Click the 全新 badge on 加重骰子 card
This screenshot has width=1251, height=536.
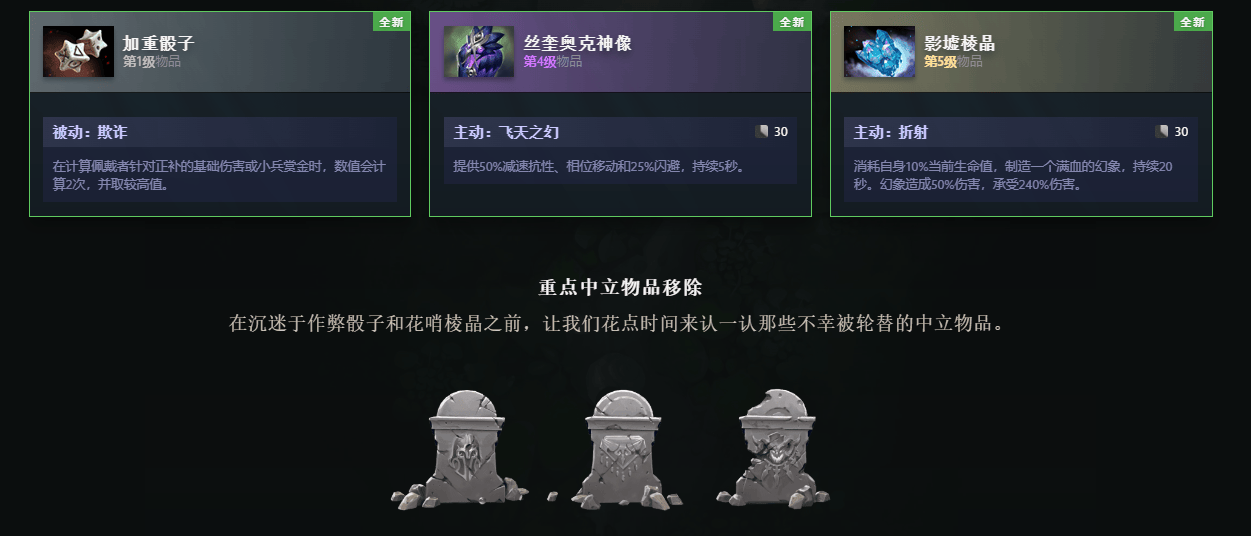392,22
